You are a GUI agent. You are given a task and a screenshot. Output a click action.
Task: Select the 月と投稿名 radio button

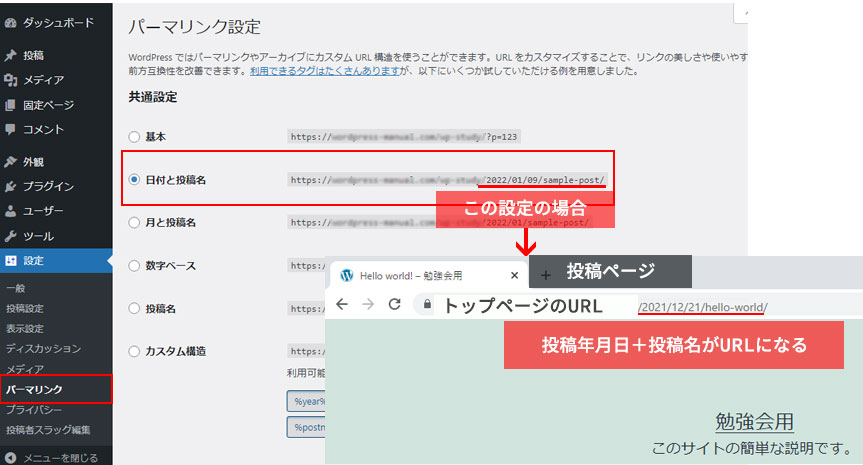coord(134,222)
